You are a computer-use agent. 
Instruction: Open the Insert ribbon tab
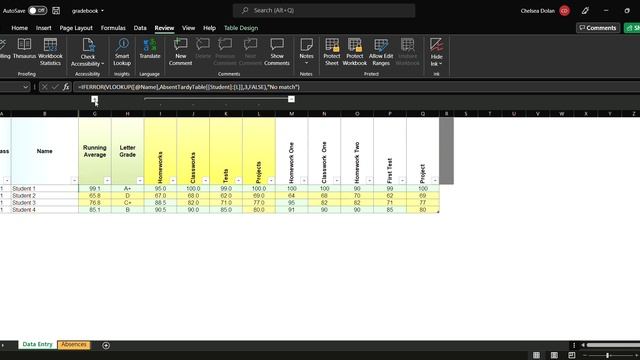(44, 28)
